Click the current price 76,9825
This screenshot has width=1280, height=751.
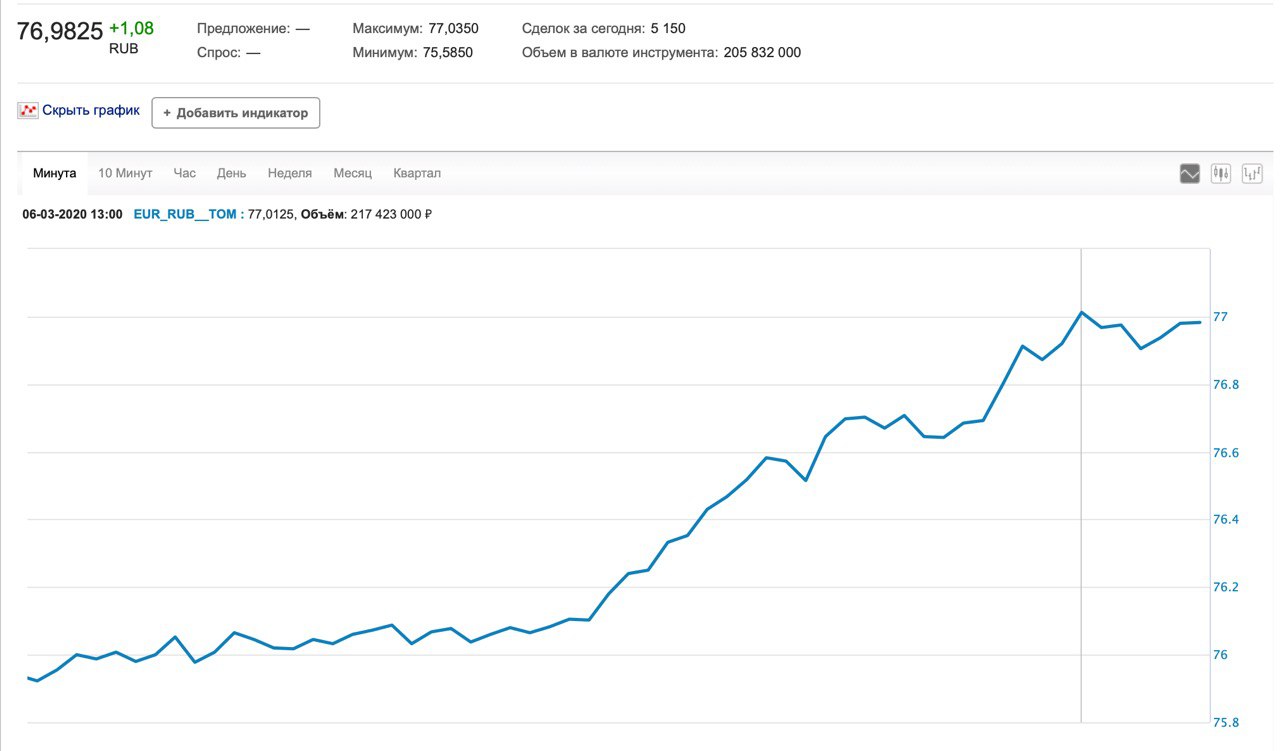tap(60, 32)
